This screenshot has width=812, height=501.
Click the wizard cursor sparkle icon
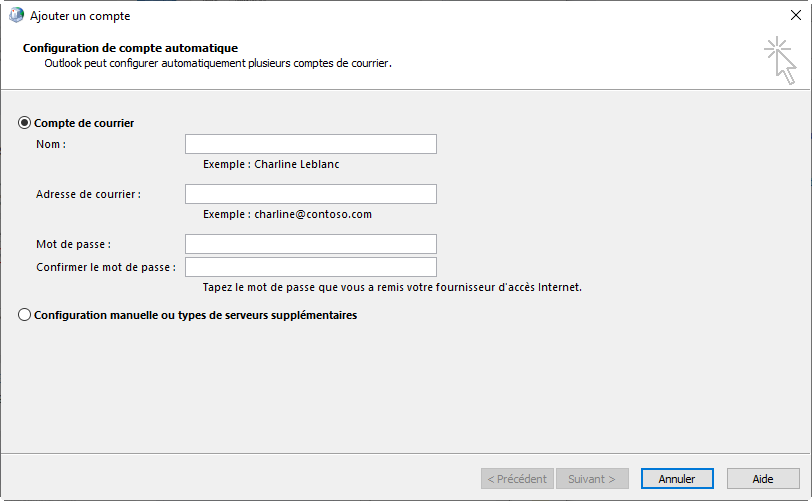[x=781, y=60]
